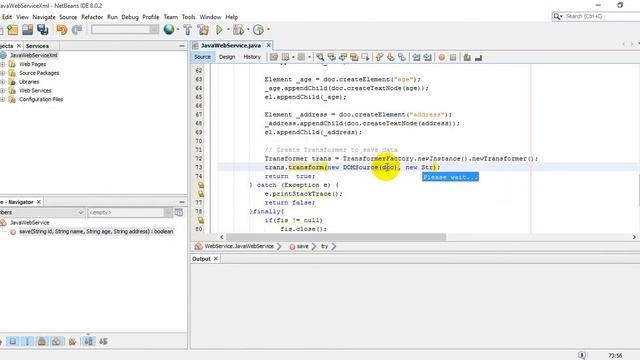Open the Tools menu
Screen dimensions: 640x360
(188, 17)
